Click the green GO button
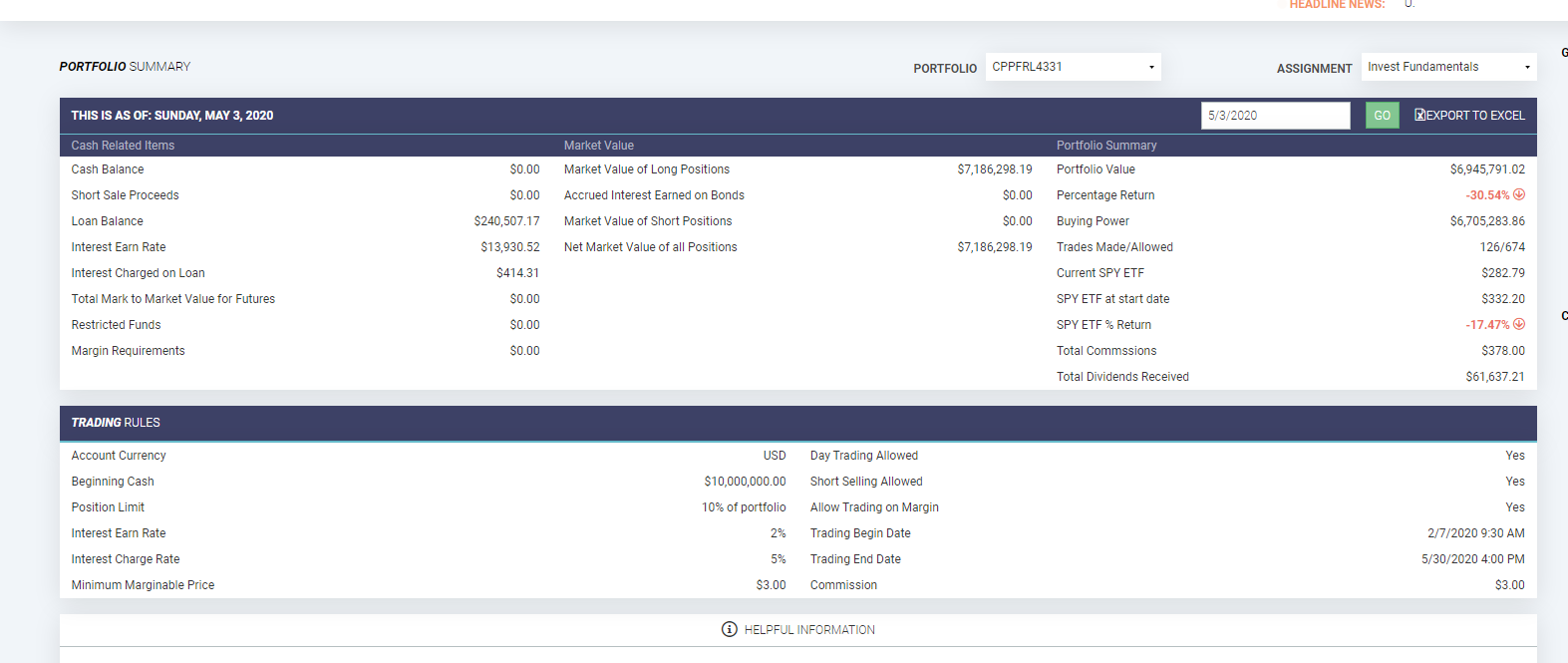Viewport: 1568px width, 663px height. (1382, 116)
